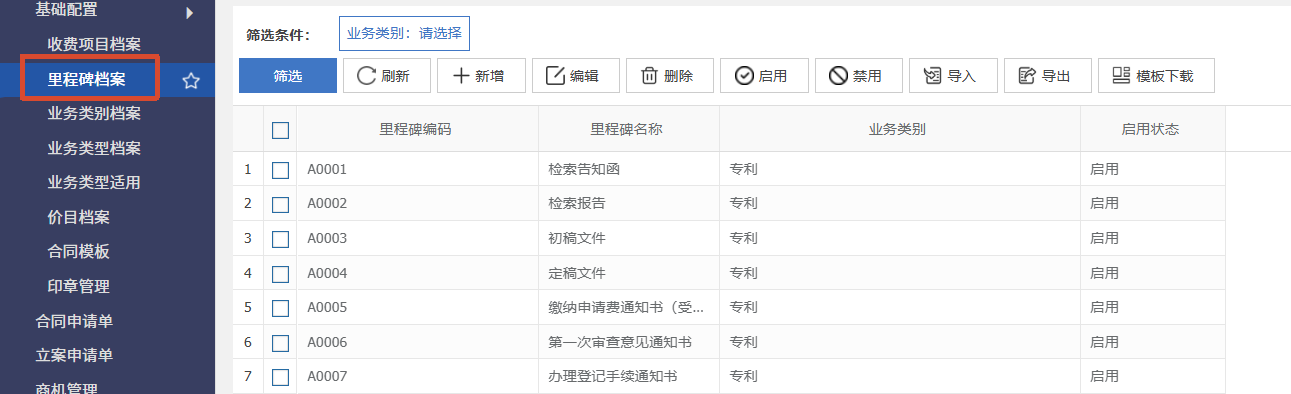This screenshot has height=394, width=1291.
Task: Check the box for row A0005
Action: pyautogui.click(x=280, y=308)
